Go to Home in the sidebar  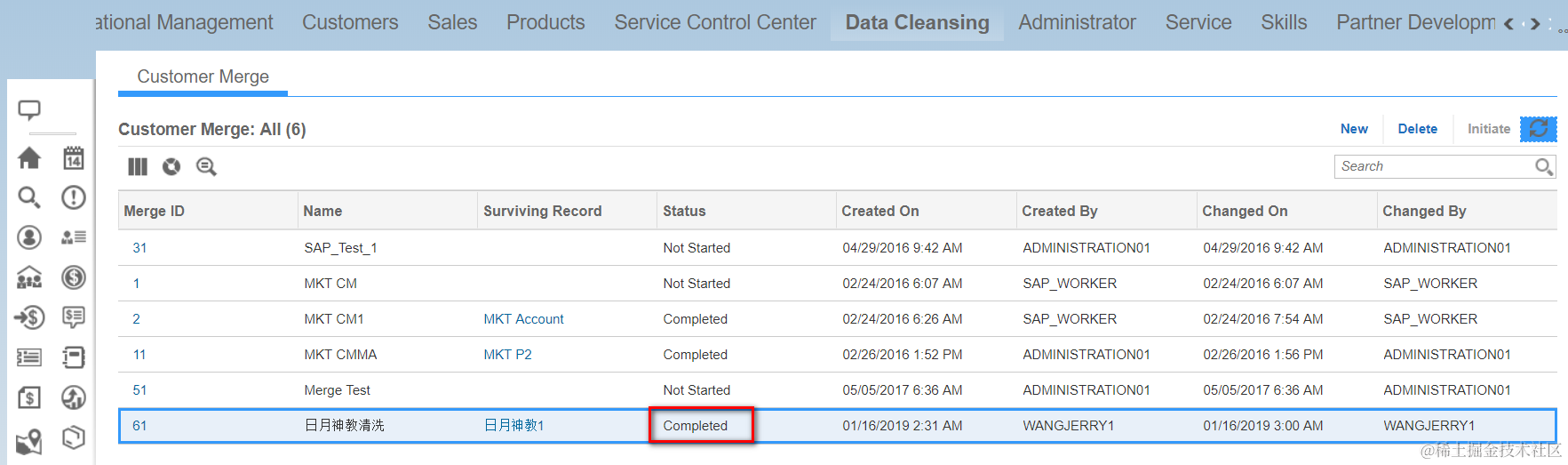pos(29,158)
